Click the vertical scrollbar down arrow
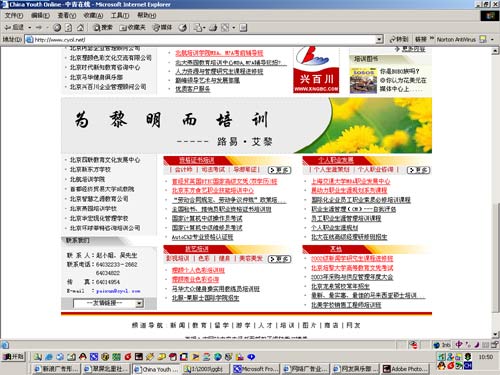This screenshot has height=375, width=500. pyautogui.click(x=495, y=334)
